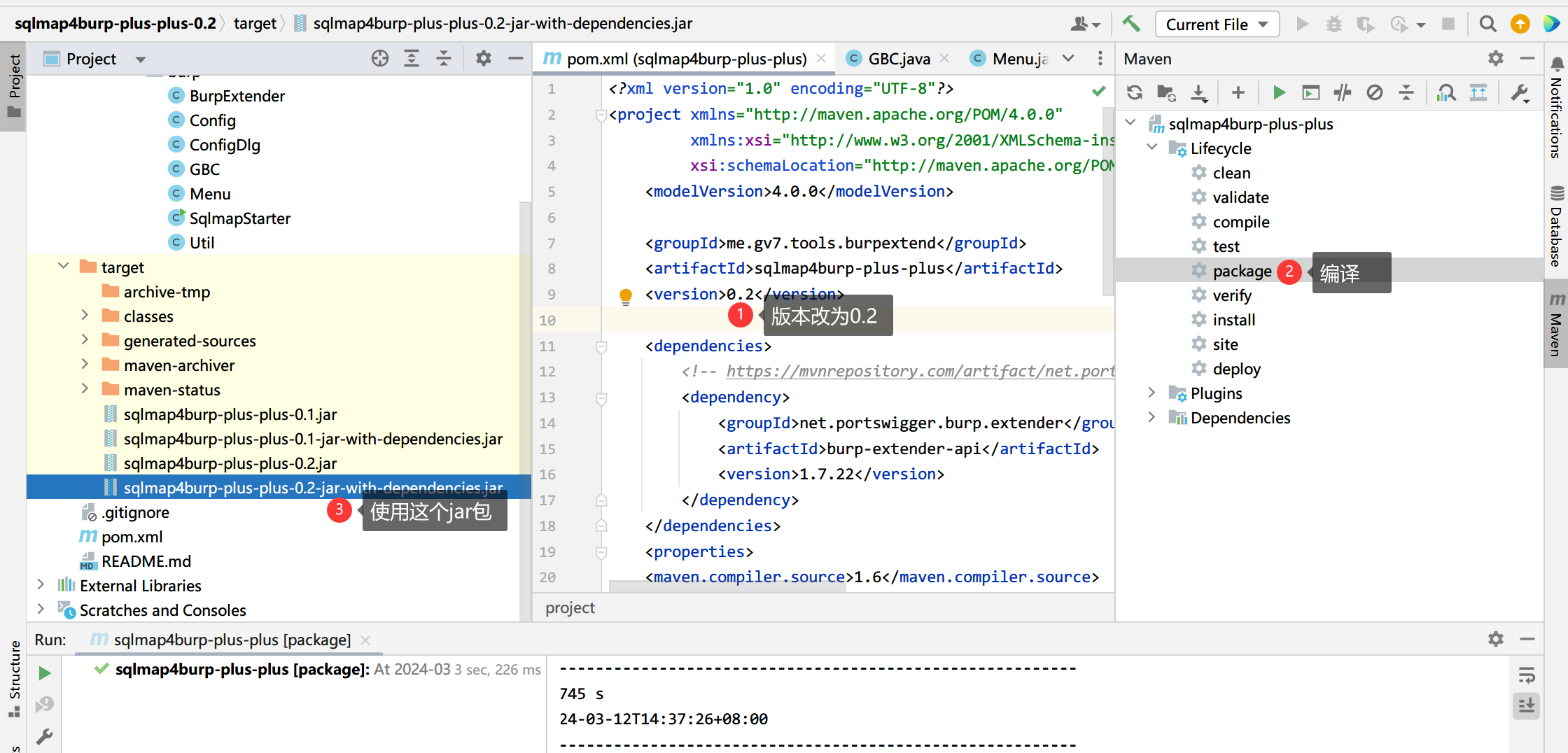The height and width of the screenshot is (753, 1568).
Task: Close the pom.xml editor tab
Action: pyautogui.click(x=822, y=59)
